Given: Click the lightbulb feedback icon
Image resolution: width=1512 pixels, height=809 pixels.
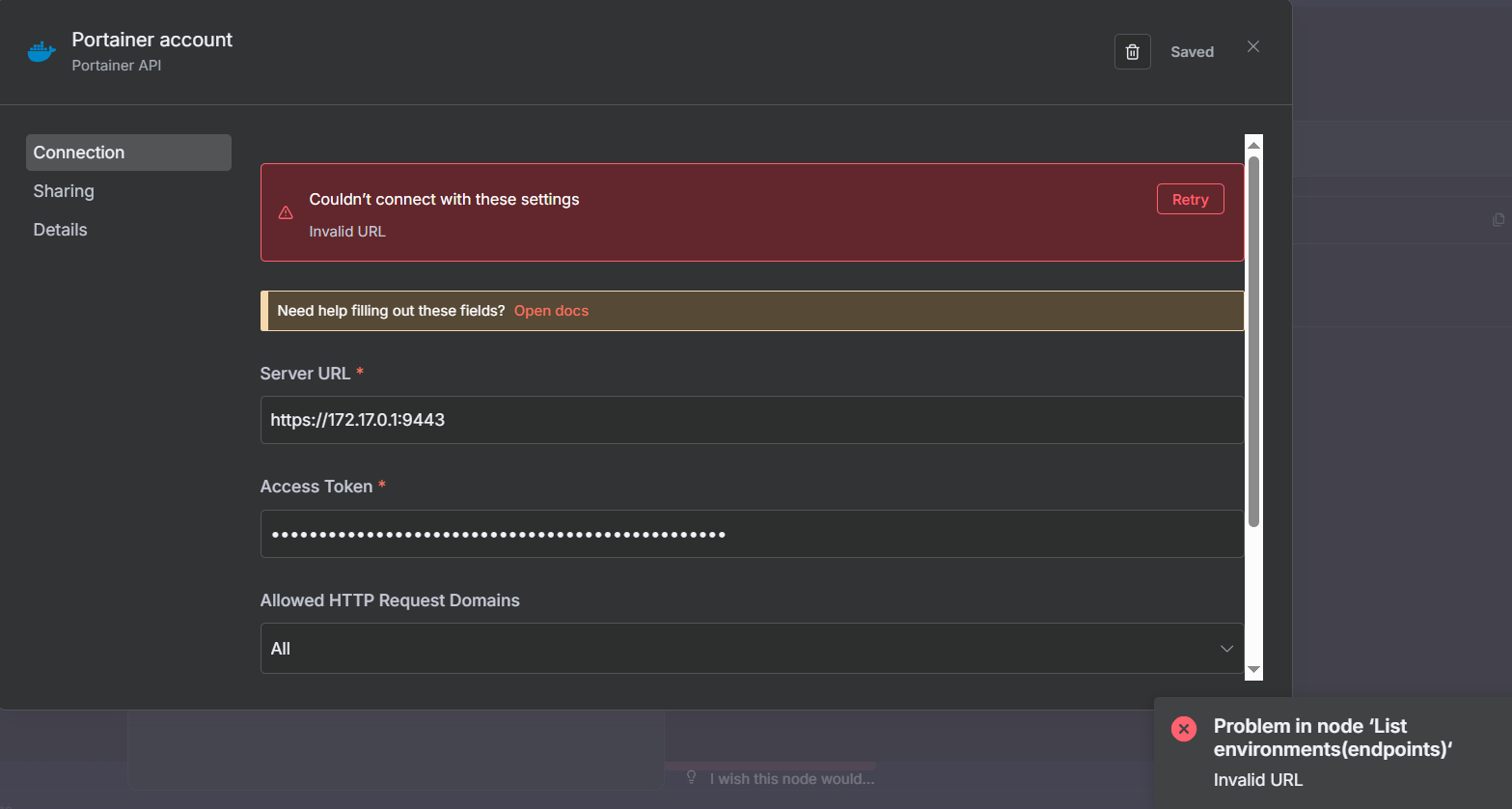Looking at the screenshot, I should point(691,777).
